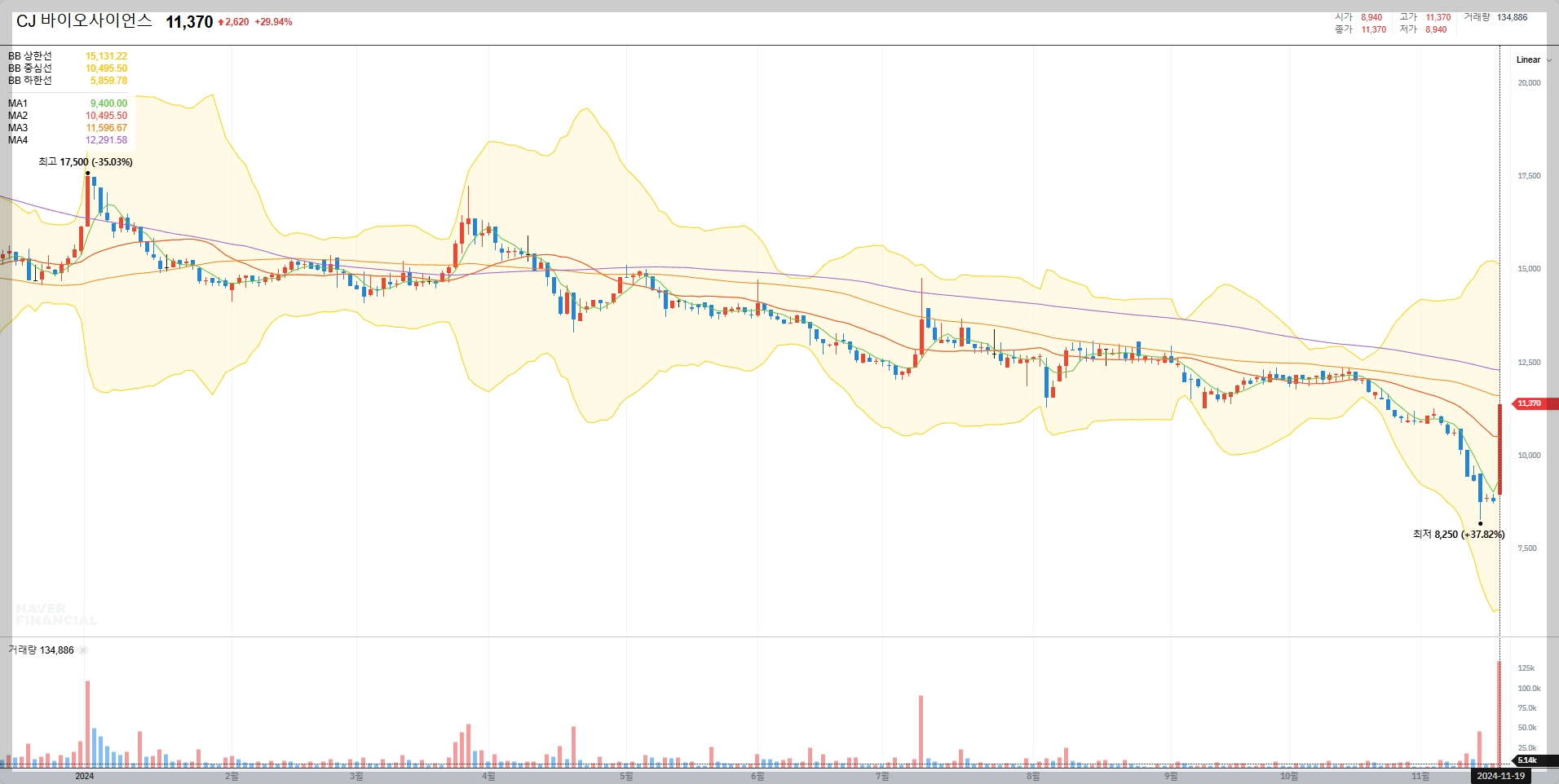Image resolution: width=1559 pixels, height=784 pixels.
Task: Click the tall July volume spike bar
Action: click(x=921, y=731)
